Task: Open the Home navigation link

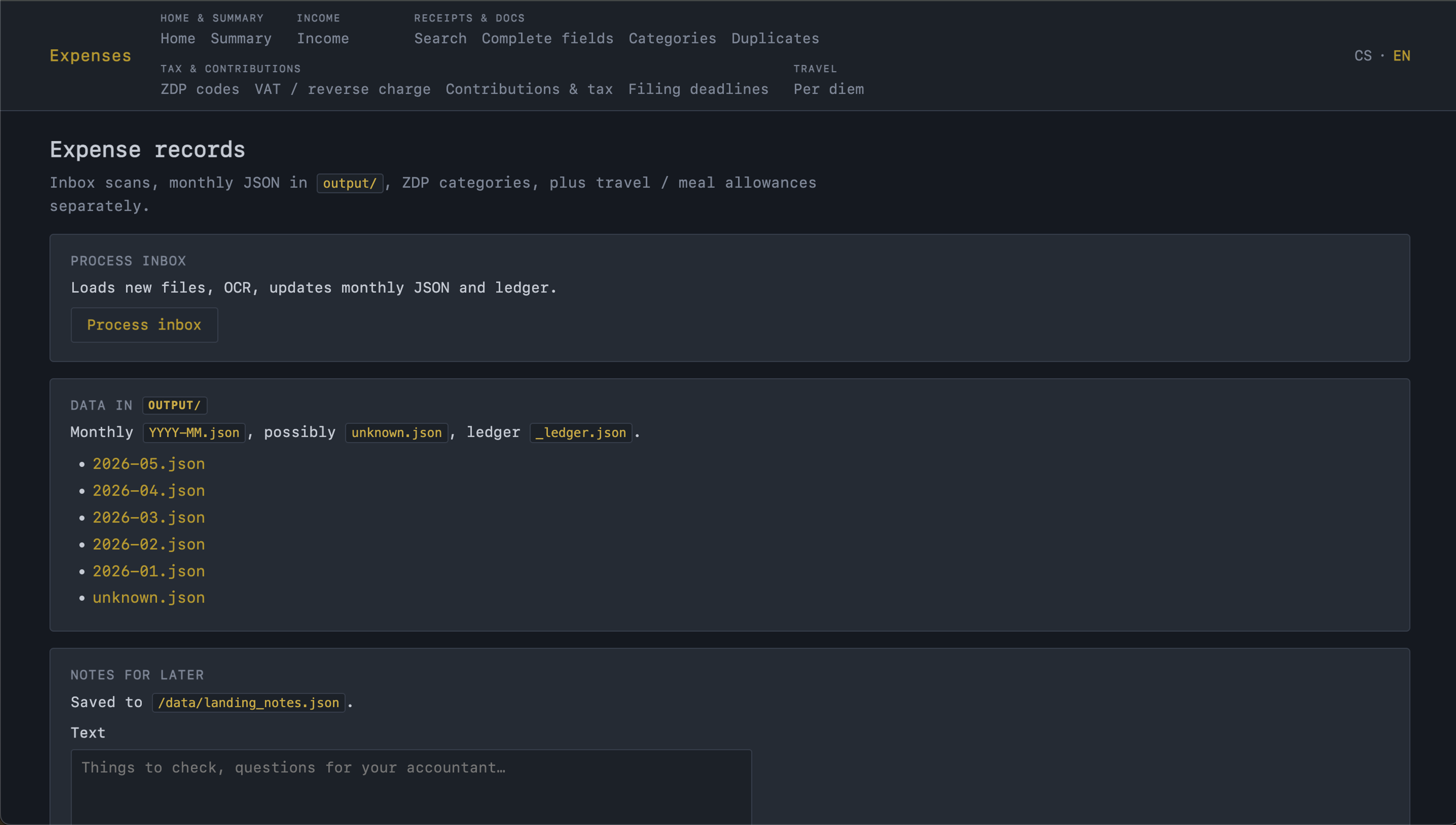Action: coord(177,39)
